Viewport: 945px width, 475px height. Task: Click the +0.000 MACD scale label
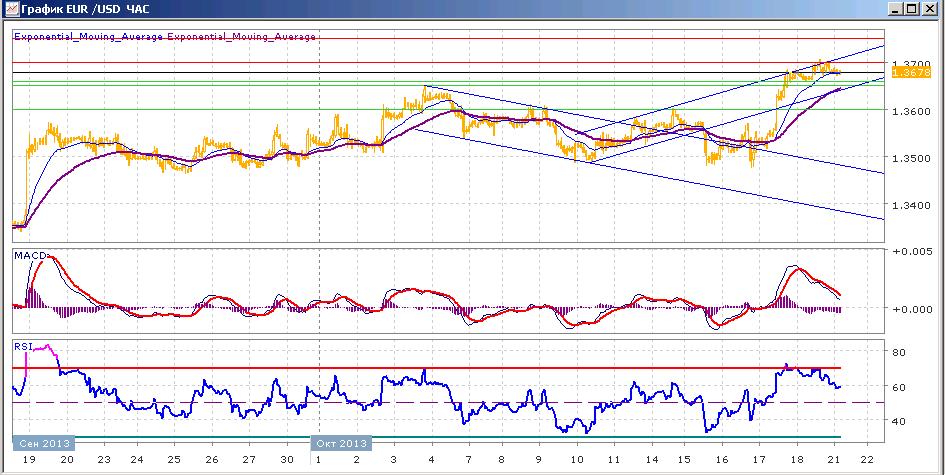[x=911, y=309]
